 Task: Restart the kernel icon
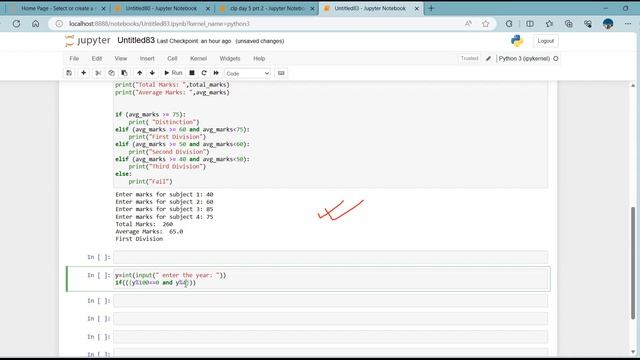[x=204, y=73]
